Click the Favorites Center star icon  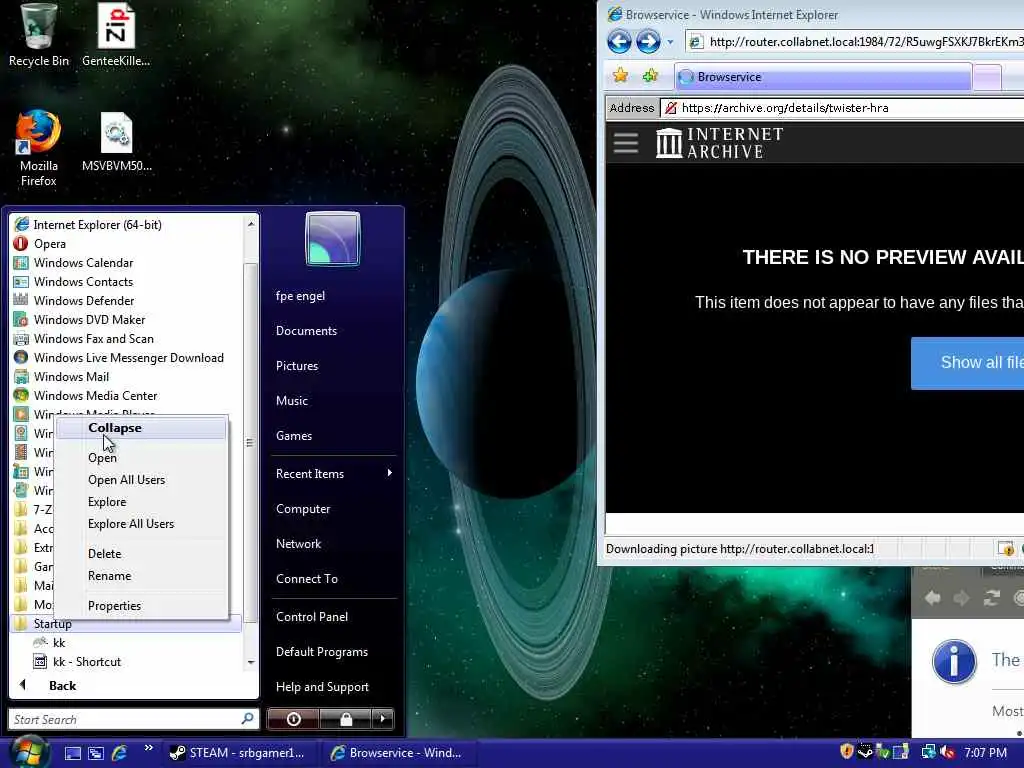(x=620, y=76)
